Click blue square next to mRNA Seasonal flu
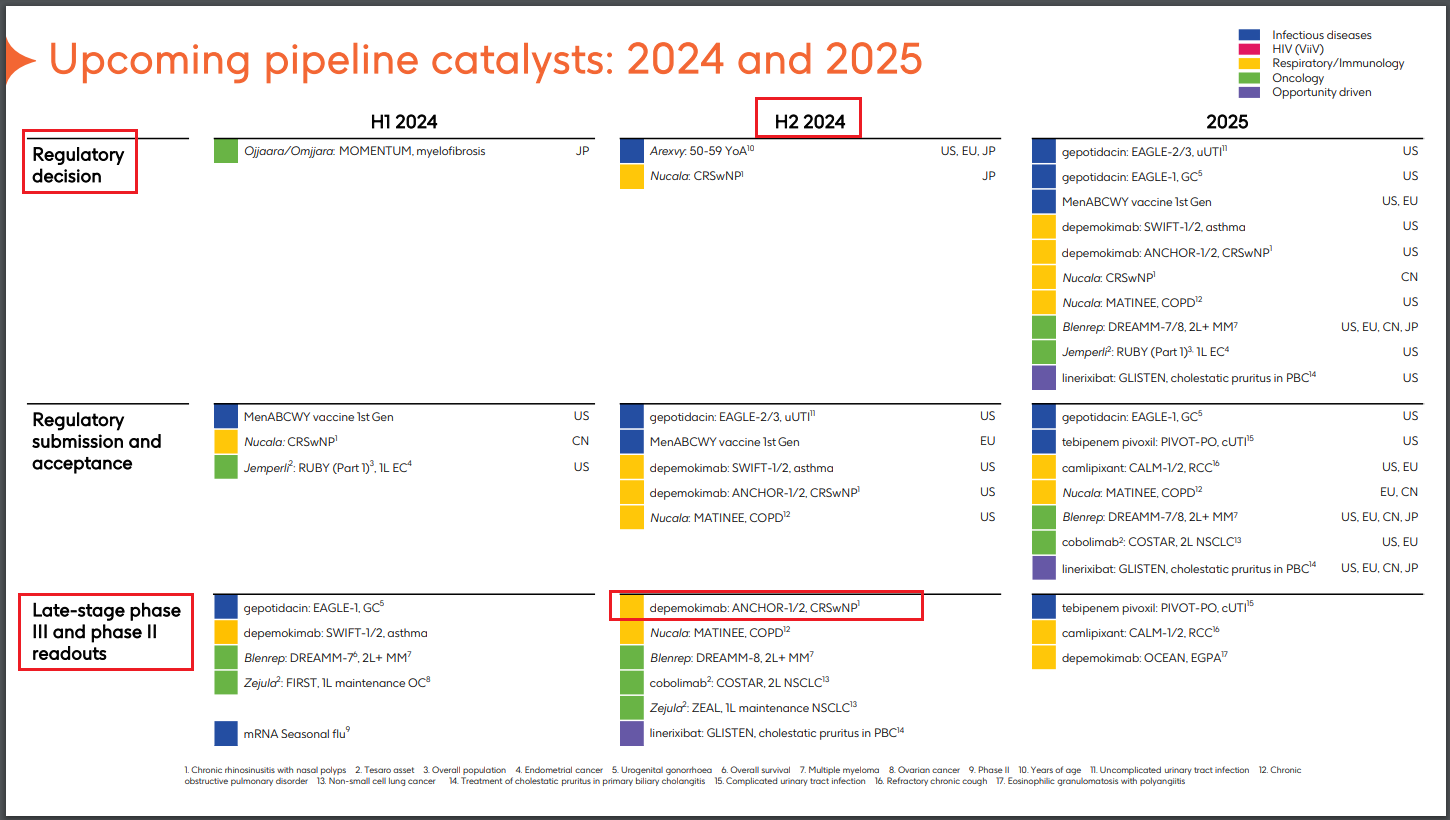 226,733
